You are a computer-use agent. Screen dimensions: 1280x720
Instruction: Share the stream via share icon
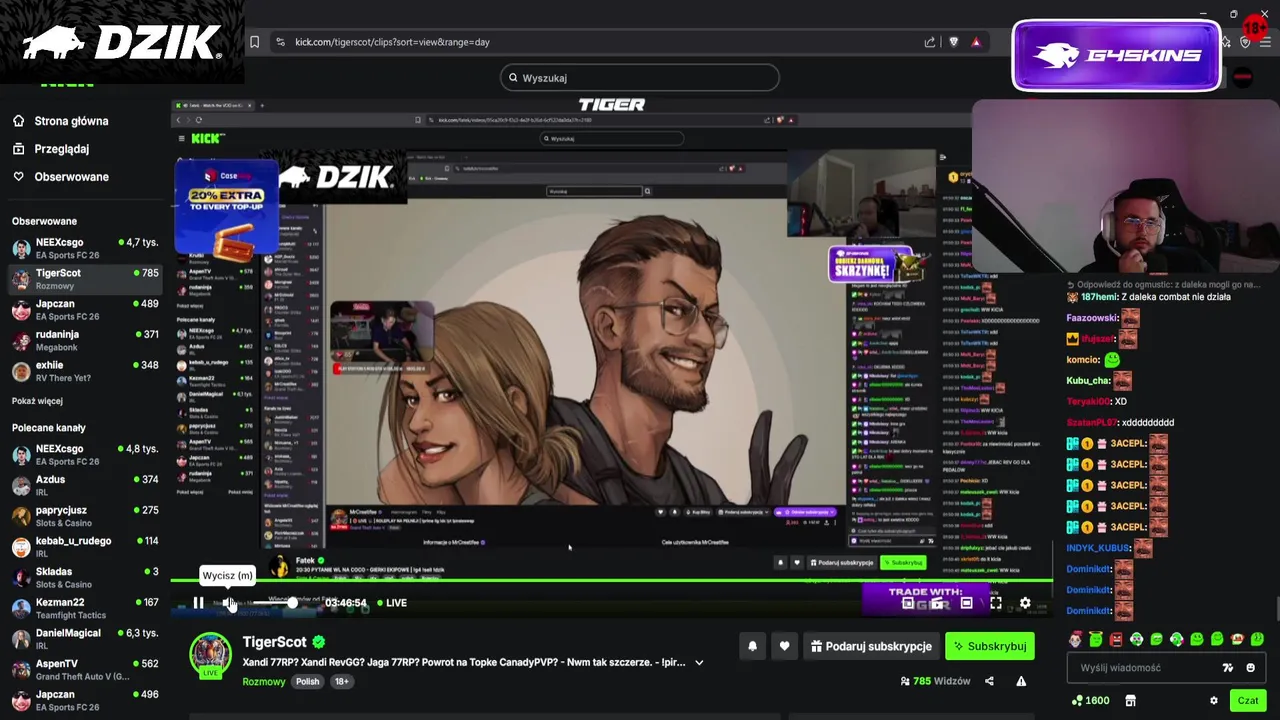point(989,681)
